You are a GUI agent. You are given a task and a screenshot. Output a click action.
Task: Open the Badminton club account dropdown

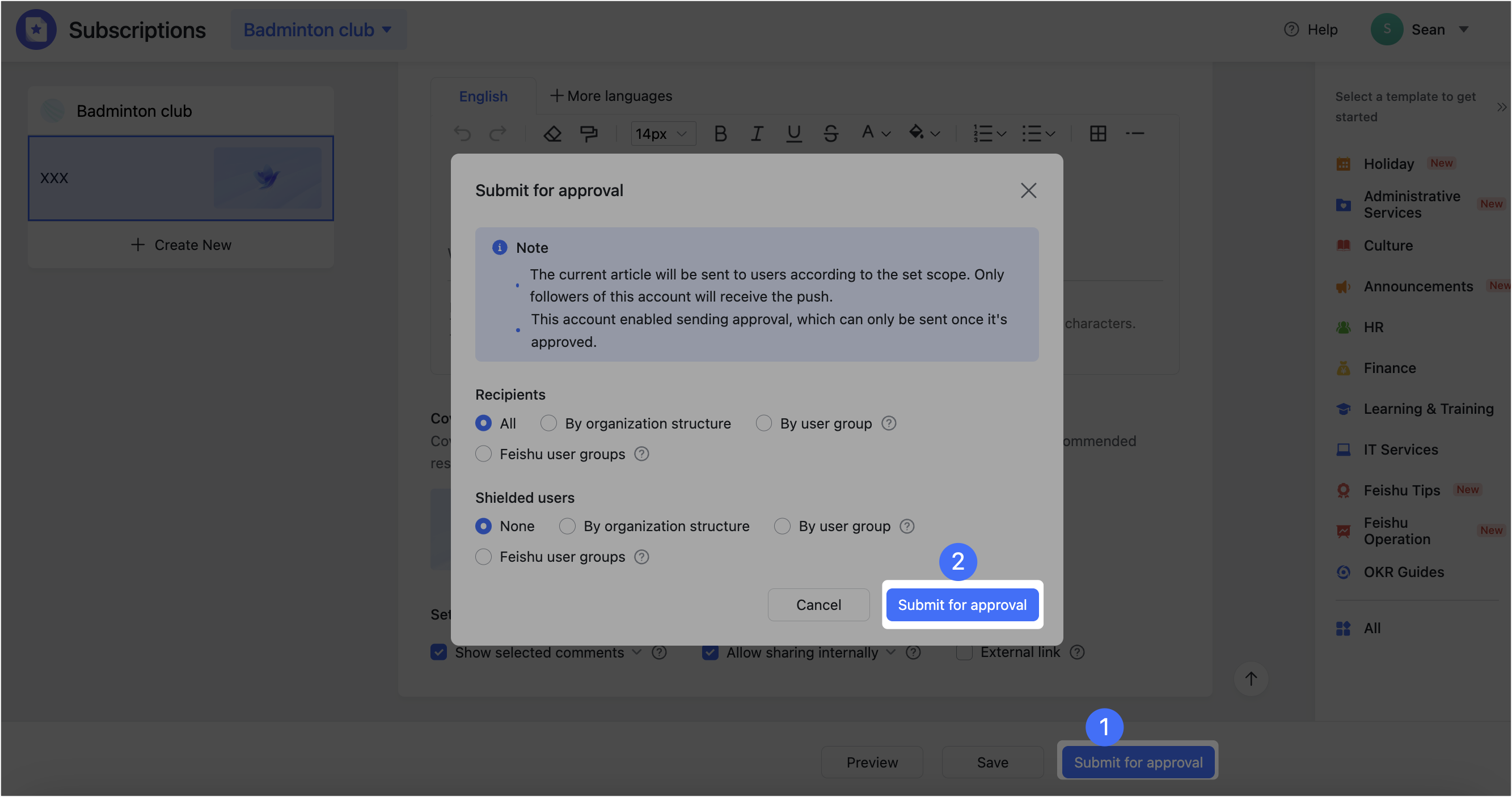[x=318, y=29]
